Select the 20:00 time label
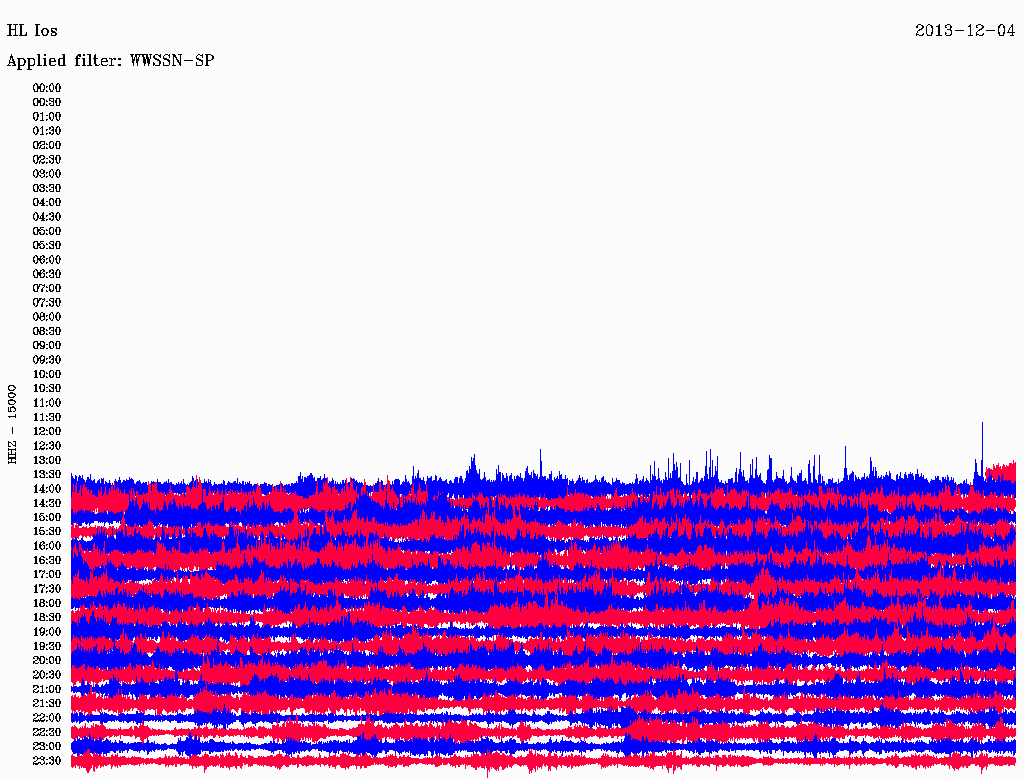The image size is (1024, 780). [x=47, y=660]
